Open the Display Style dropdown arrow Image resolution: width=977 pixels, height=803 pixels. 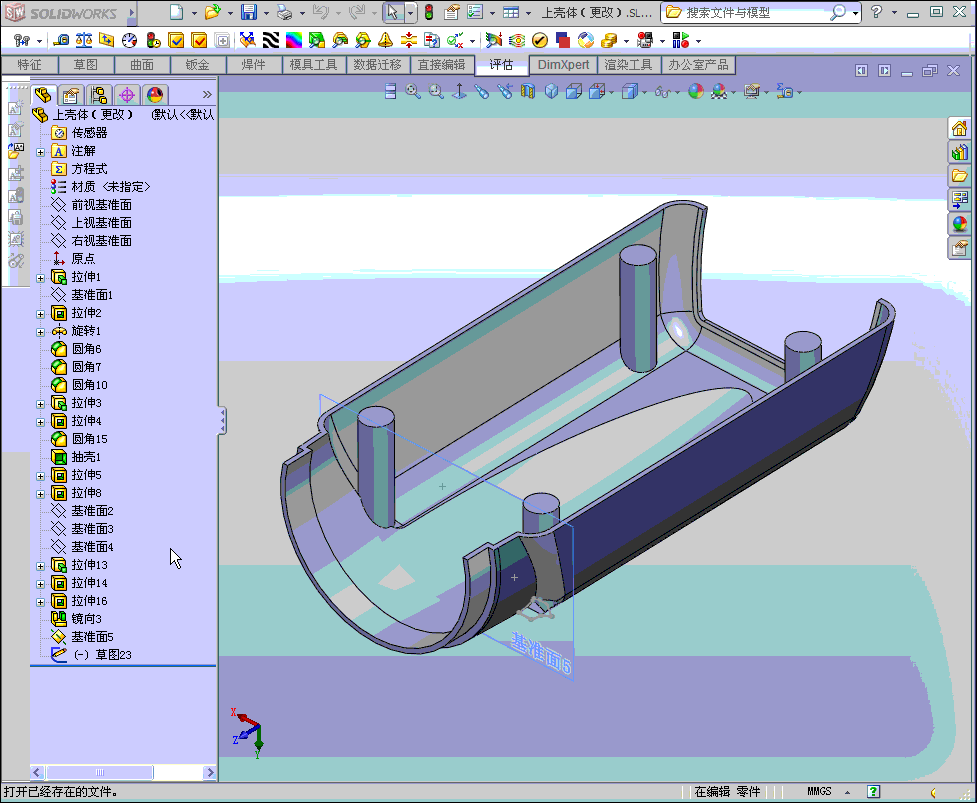644,93
